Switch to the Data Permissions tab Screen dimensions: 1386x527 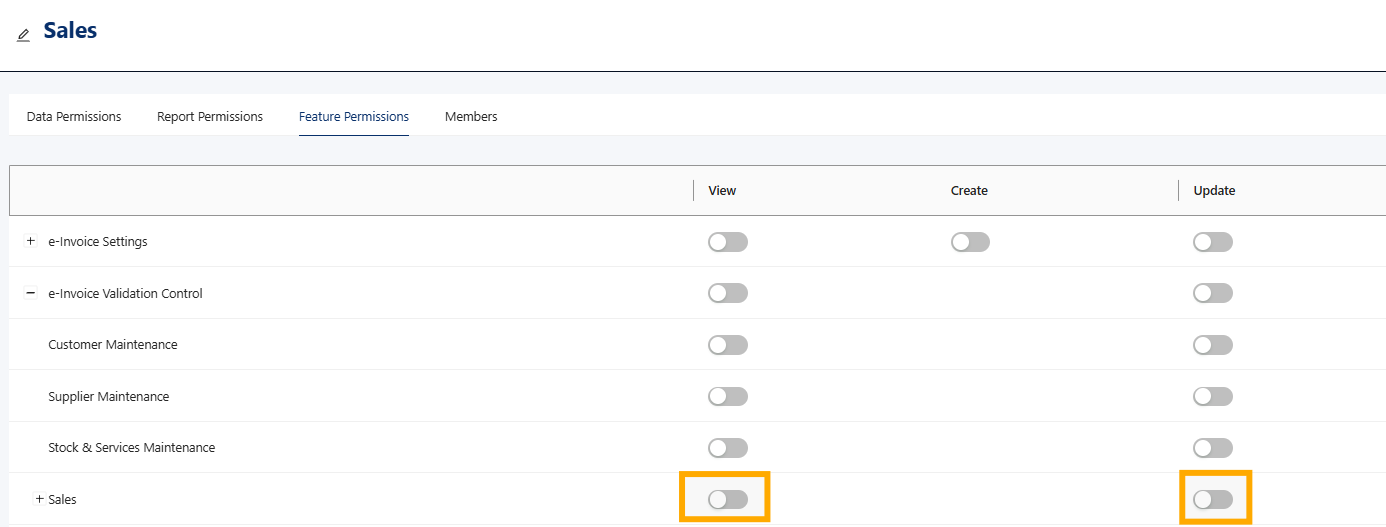74,116
